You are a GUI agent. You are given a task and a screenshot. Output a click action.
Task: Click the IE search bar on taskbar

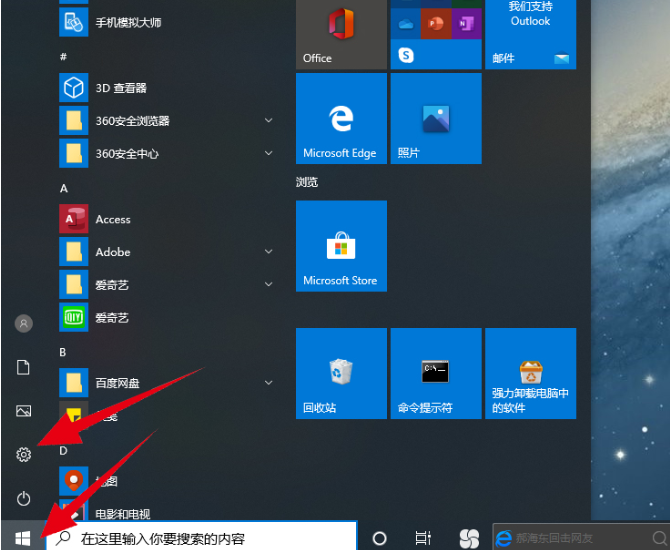(x=581, y=537)
